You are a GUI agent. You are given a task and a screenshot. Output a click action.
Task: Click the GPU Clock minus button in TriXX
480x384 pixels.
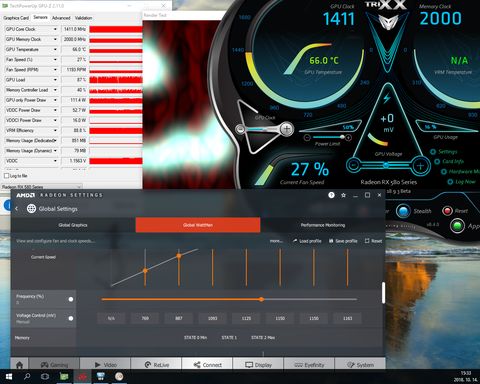tap(240, 129)
